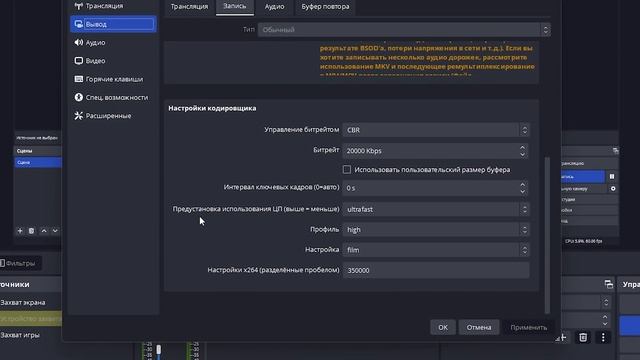Image resolution: width=640 pixels, height=360 pixels.
Task: Open the CPU preset dropdown showing ultrafast
Action: coord(436,209)
